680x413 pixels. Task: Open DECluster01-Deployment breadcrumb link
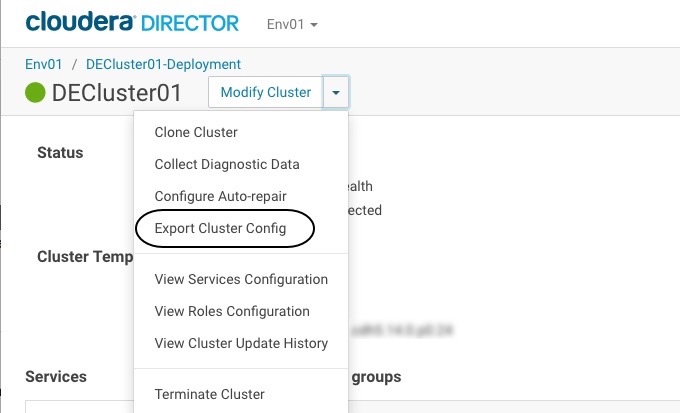tap(163, 64)
